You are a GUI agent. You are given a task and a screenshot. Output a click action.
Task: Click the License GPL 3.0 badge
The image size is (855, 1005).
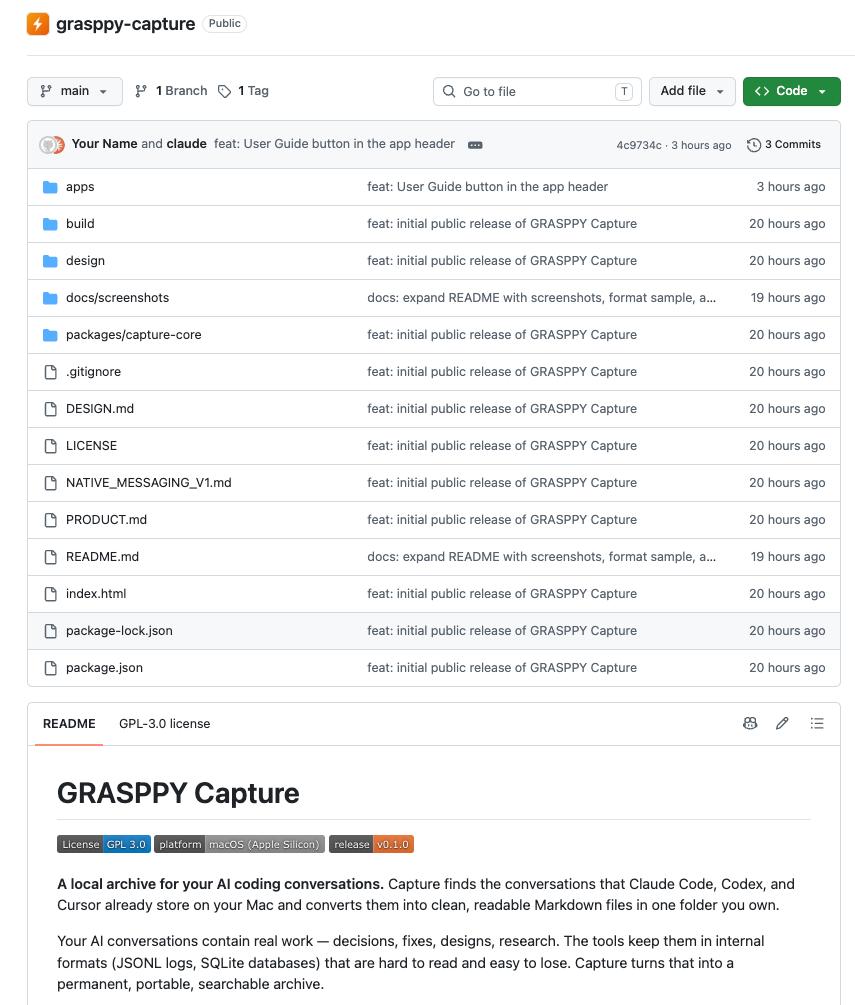click(x=104, y=844)
